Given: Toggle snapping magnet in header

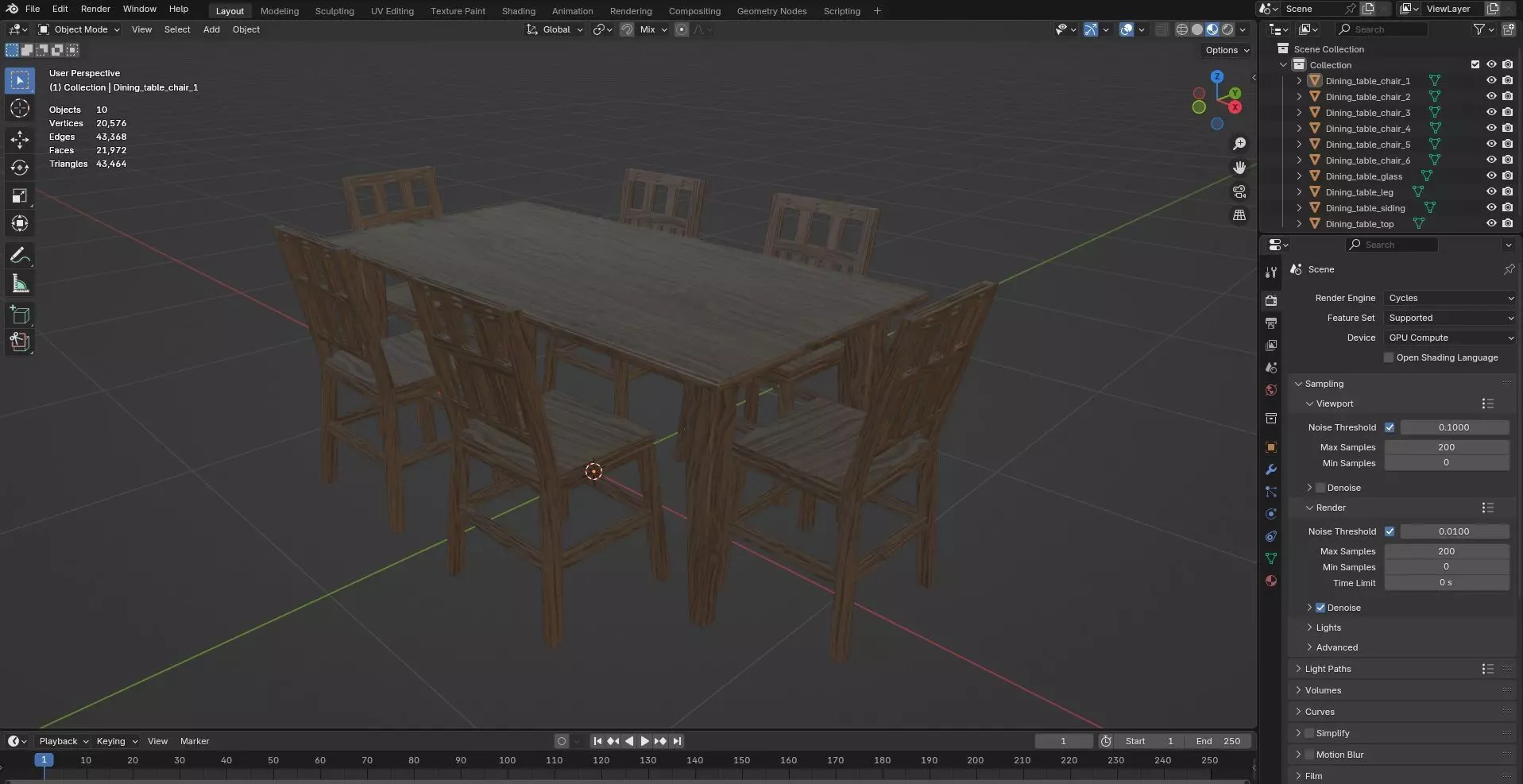Looking at the screenshot, I should pos(627,29).
